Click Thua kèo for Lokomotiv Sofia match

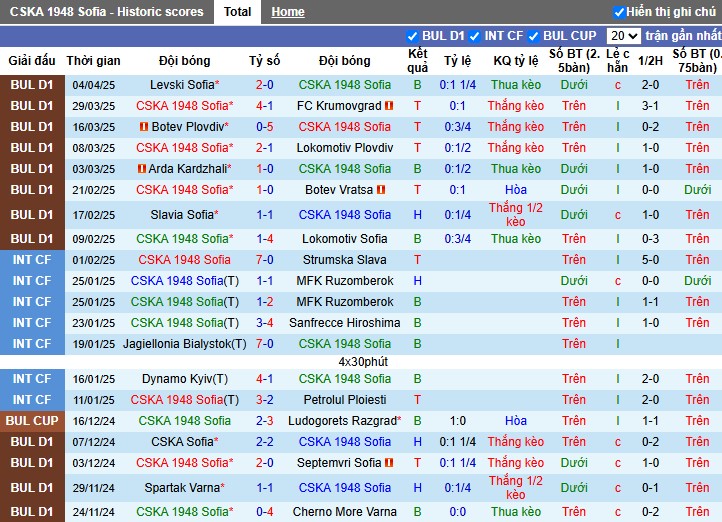[x=516, y=238]
